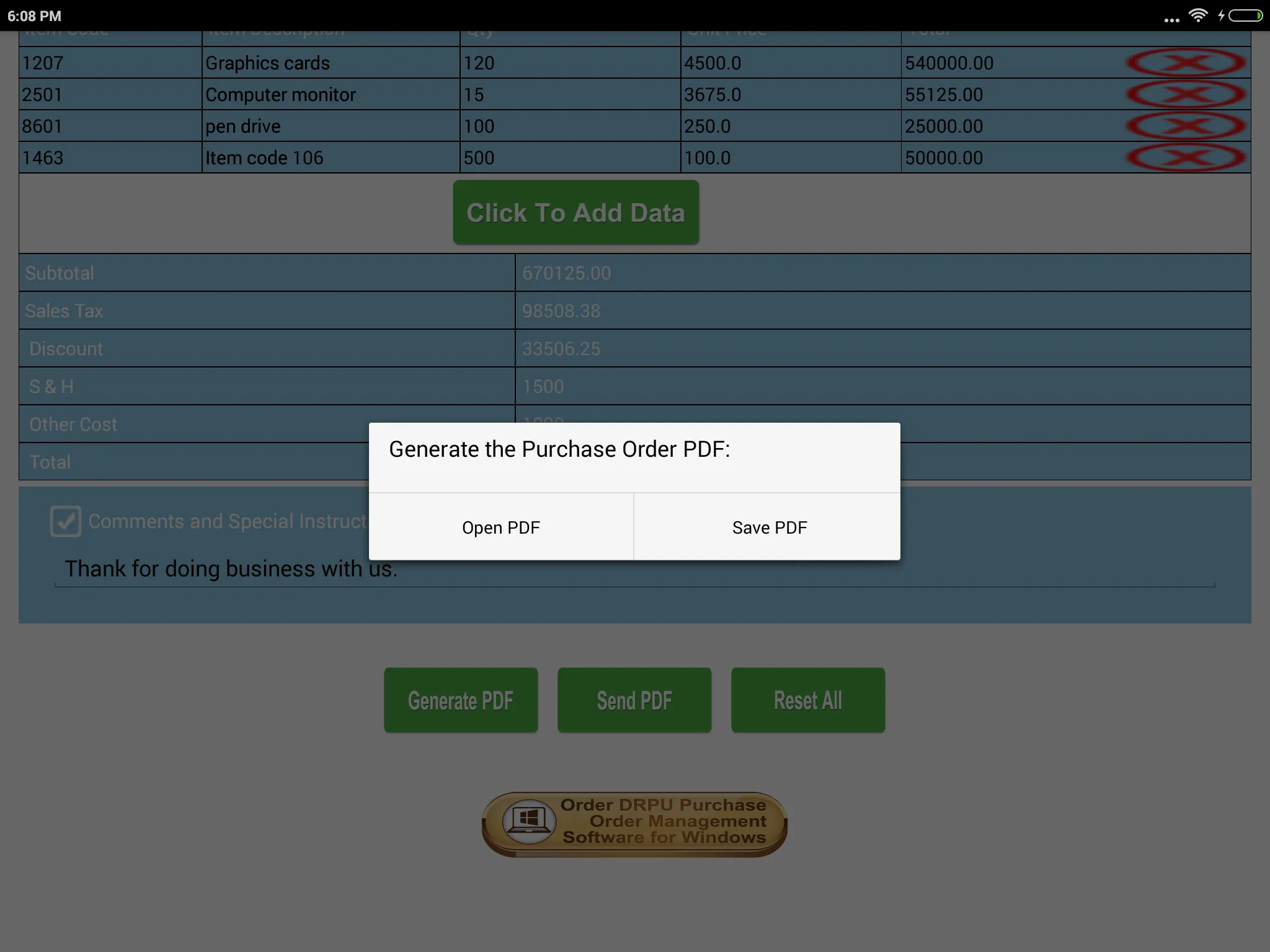This screenshot has width=1270, height=952.
Task: Click the dialog title Generate the Purchase Order PDF
Action: (559, 449)
